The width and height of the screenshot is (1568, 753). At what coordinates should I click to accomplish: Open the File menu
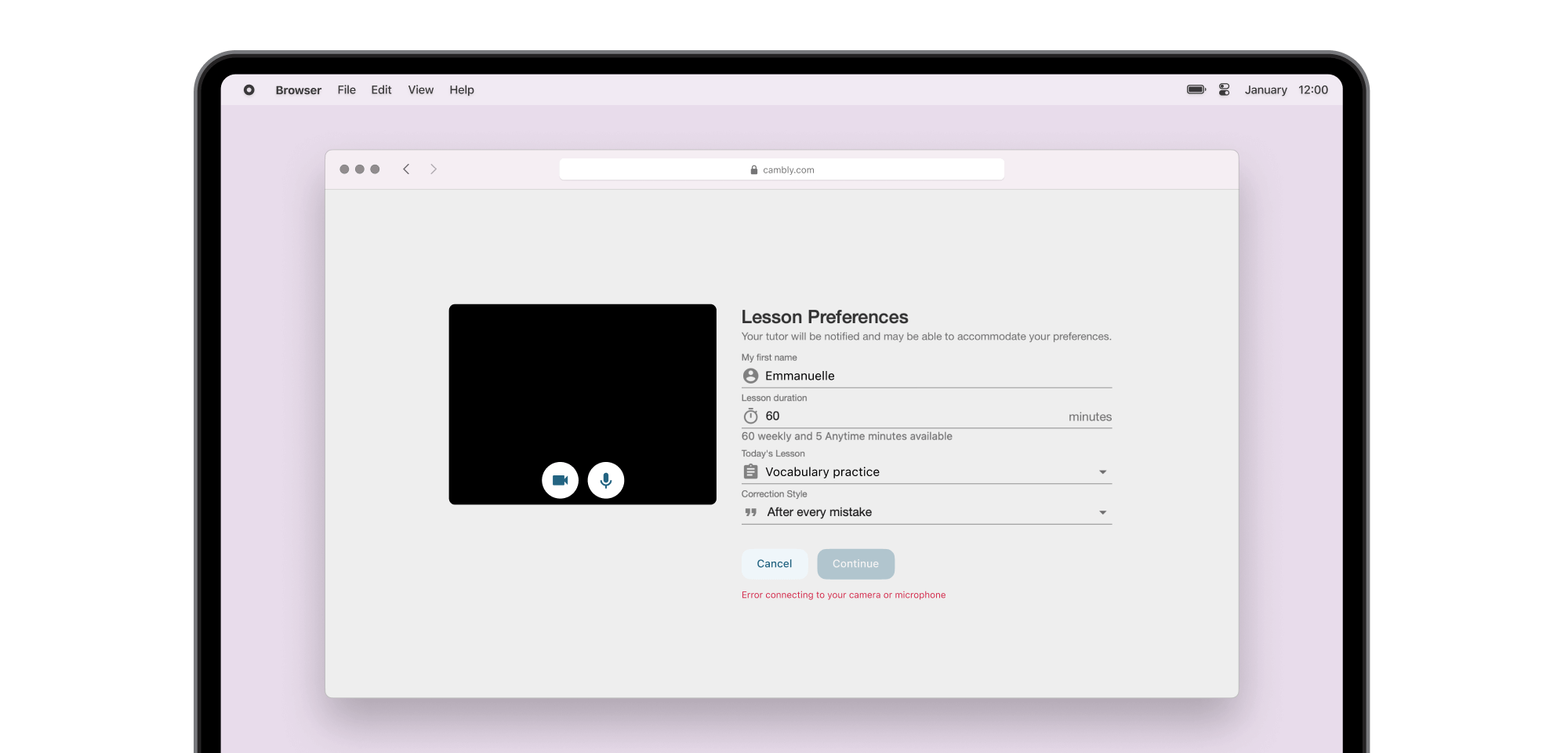pos(347,90)
